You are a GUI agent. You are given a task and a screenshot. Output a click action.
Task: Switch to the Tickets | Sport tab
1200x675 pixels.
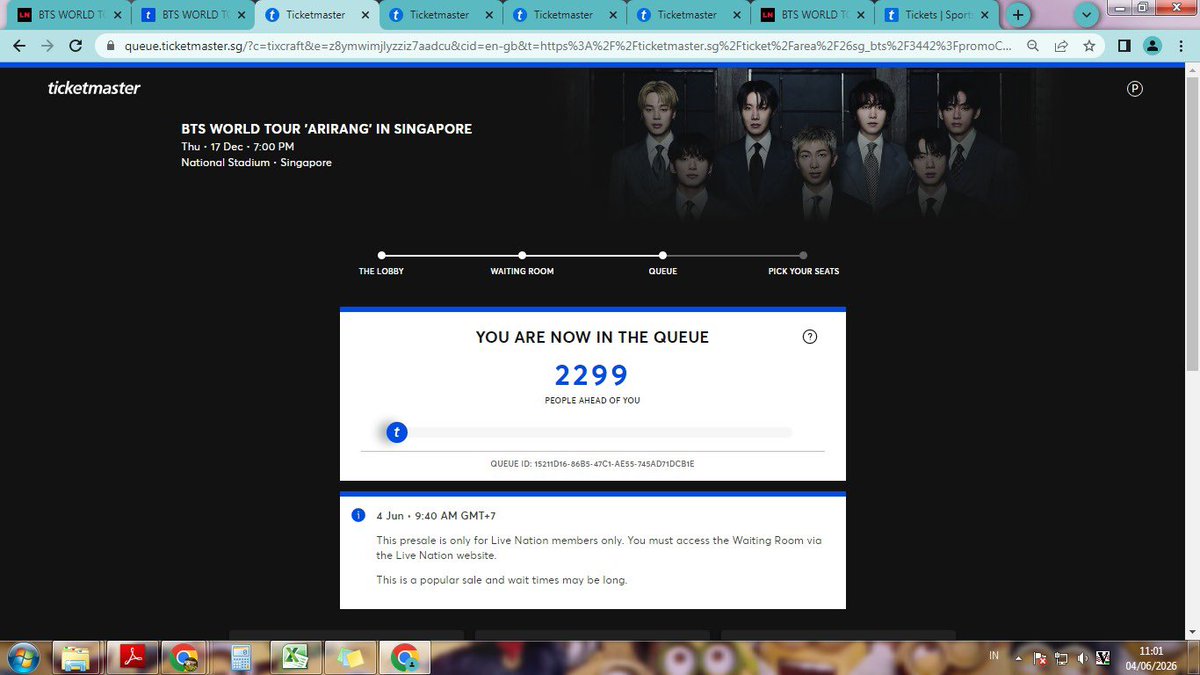click(936, 15)
